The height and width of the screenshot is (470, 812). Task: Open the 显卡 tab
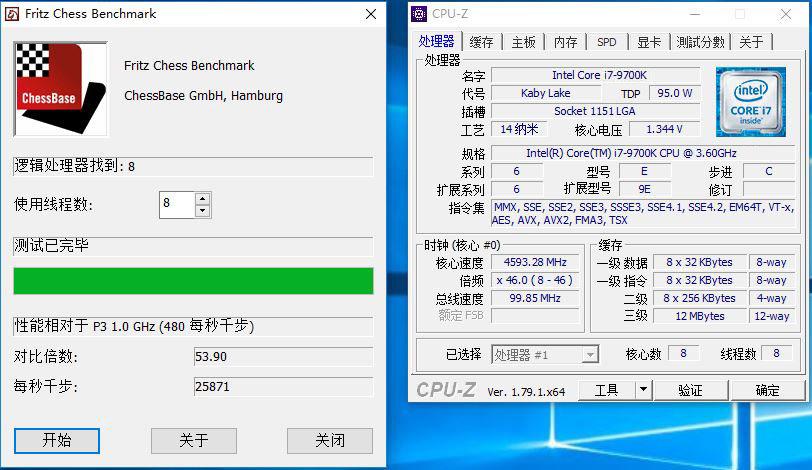(649, 42)
